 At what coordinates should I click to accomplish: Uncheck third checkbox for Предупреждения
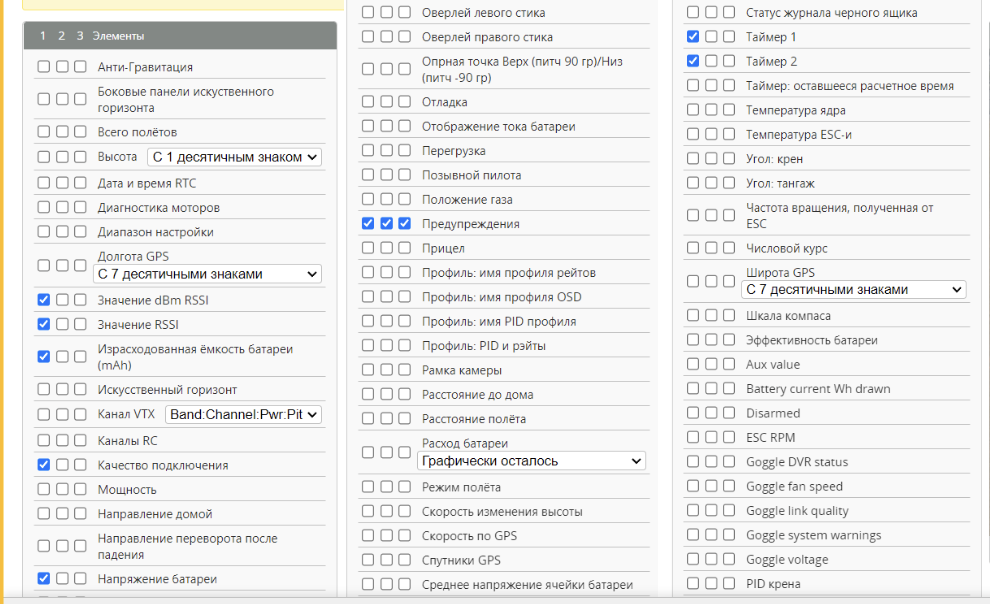(404, 223)
